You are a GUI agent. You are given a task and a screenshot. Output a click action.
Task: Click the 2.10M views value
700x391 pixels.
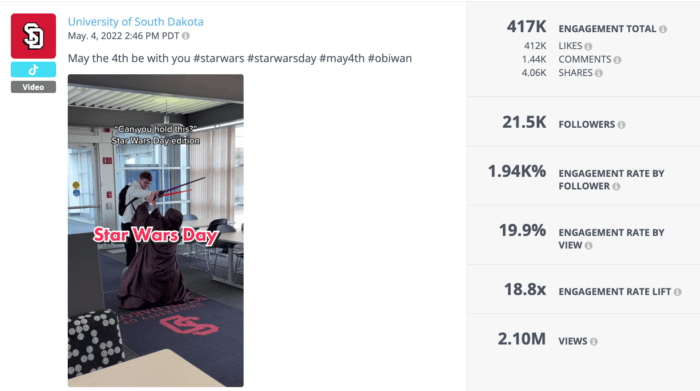(x=521, y=339)
